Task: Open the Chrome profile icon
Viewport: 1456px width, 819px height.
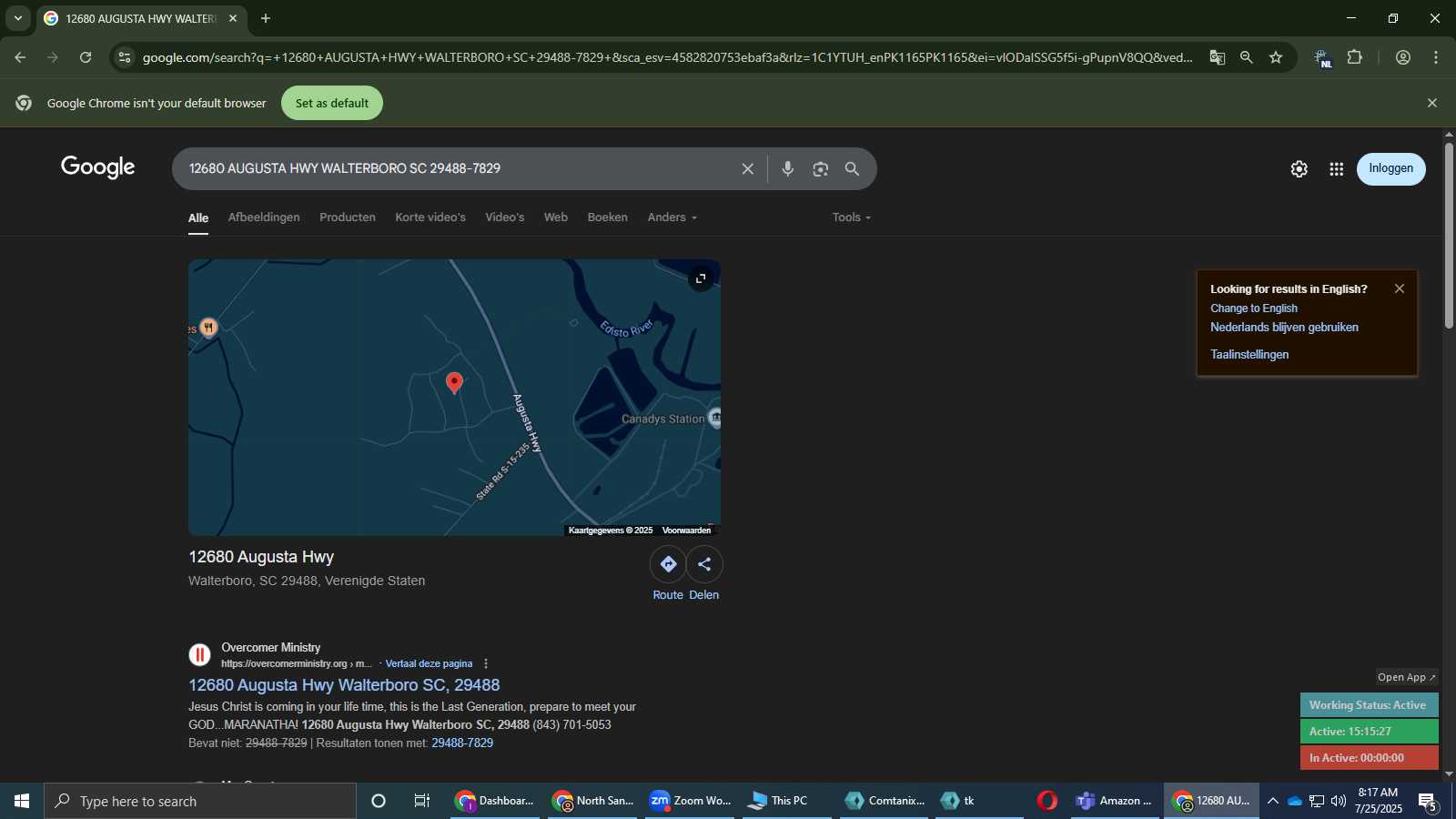Action: pos(1403,57)
